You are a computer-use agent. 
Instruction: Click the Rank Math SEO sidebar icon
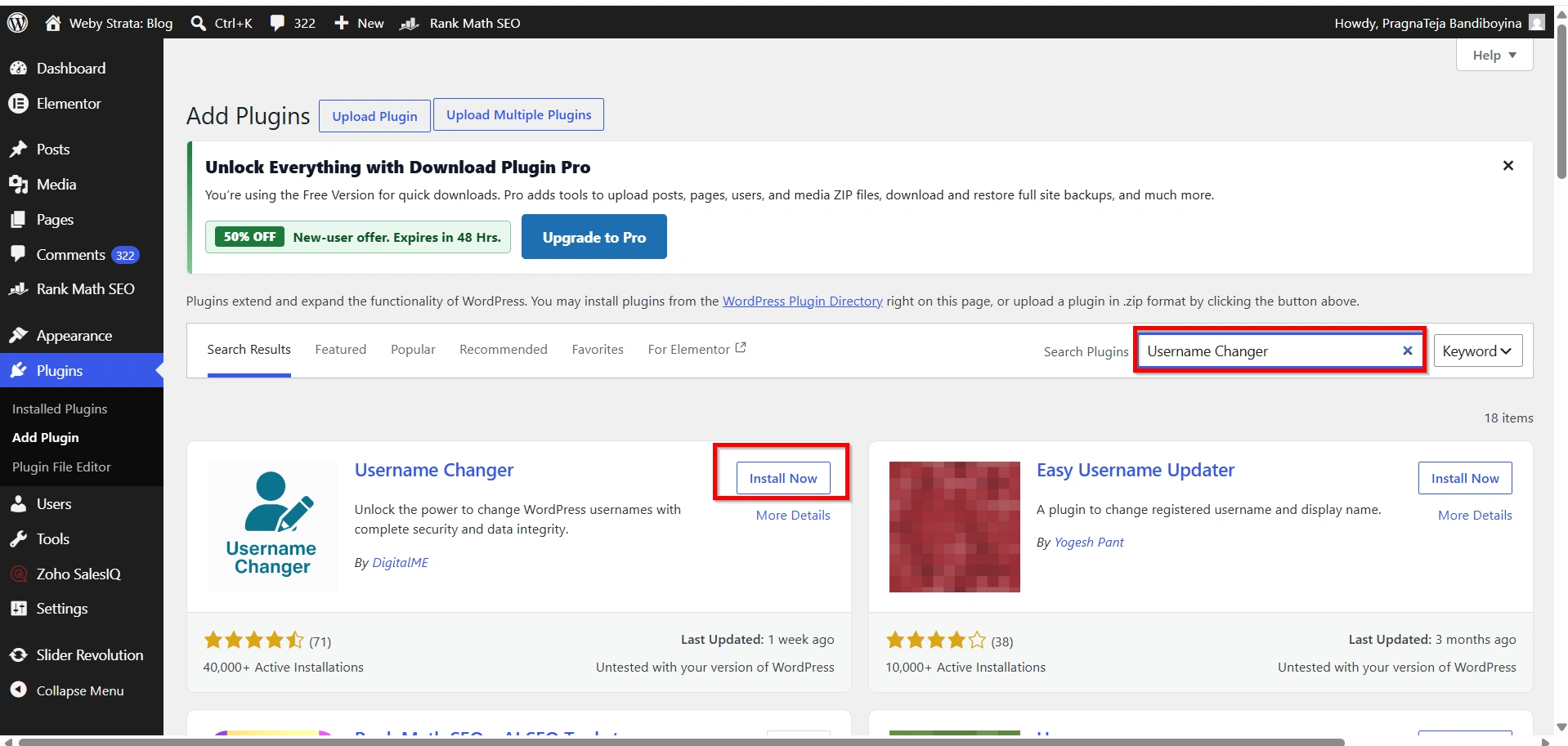tap(18, 289)
